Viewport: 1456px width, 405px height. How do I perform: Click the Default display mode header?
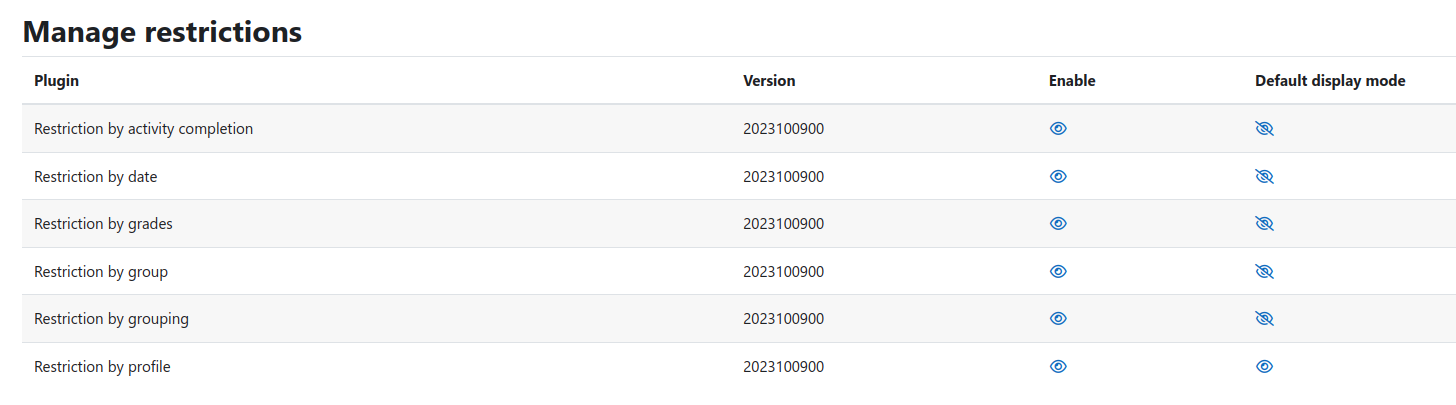[x=1330, y=81]
